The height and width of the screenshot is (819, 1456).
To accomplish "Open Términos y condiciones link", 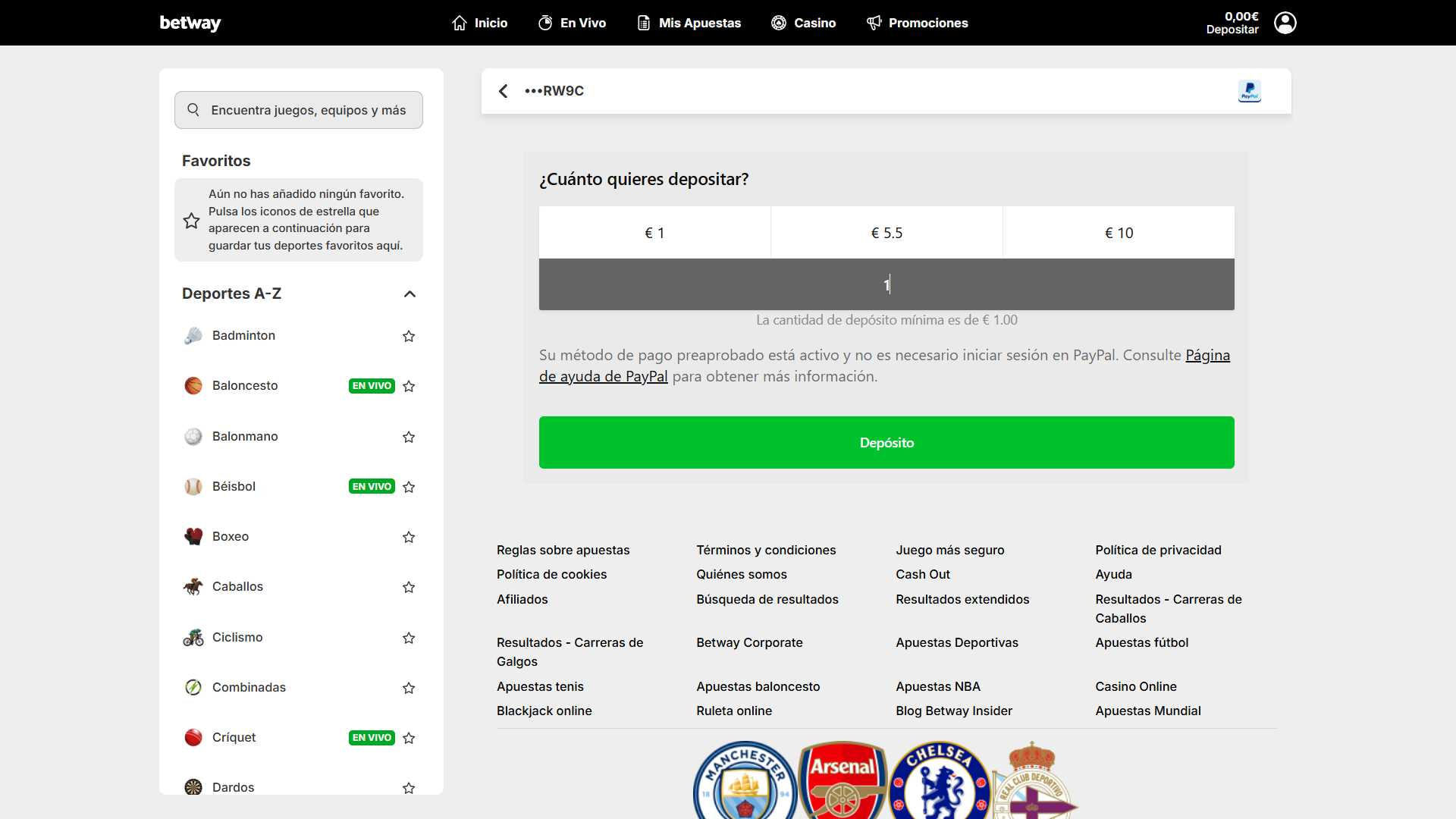I will click(766, 550).
